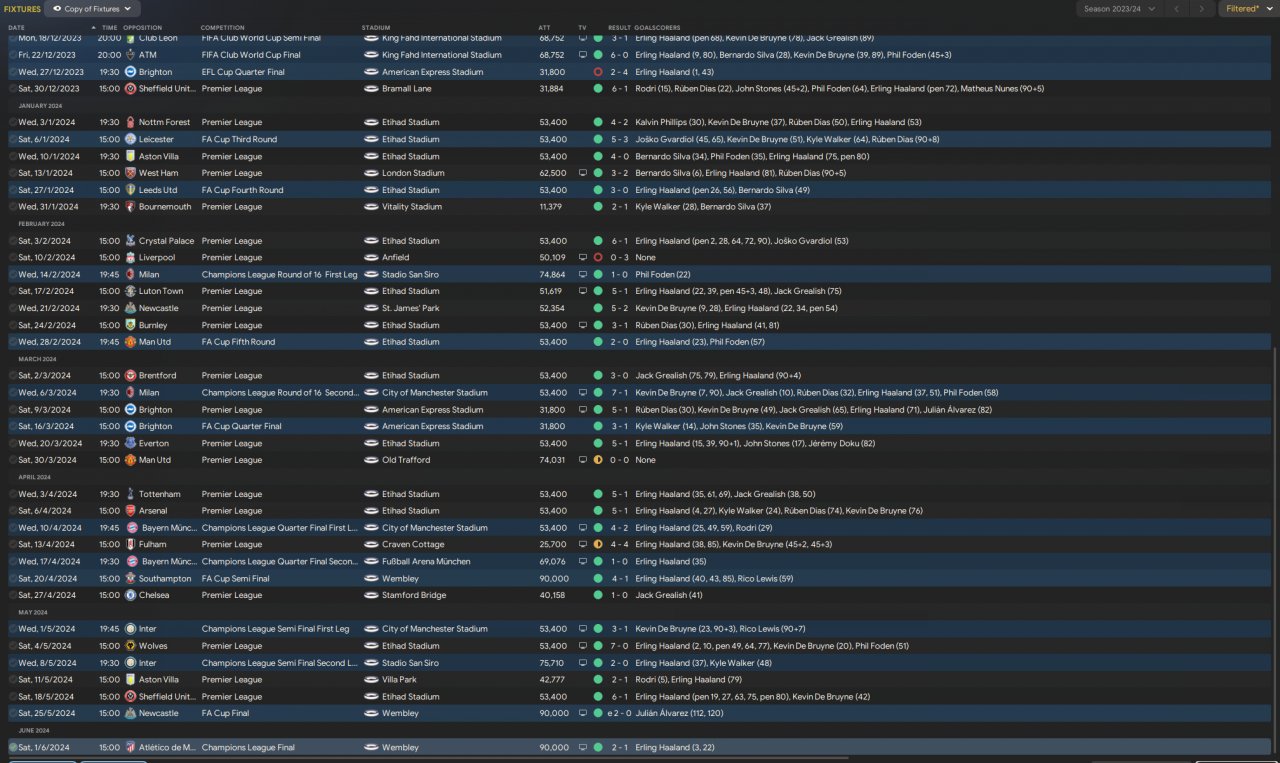The image size is (1280, 763).
Task: Select the FIFA Club World Cup Final text
Action: tap(251, 55)
